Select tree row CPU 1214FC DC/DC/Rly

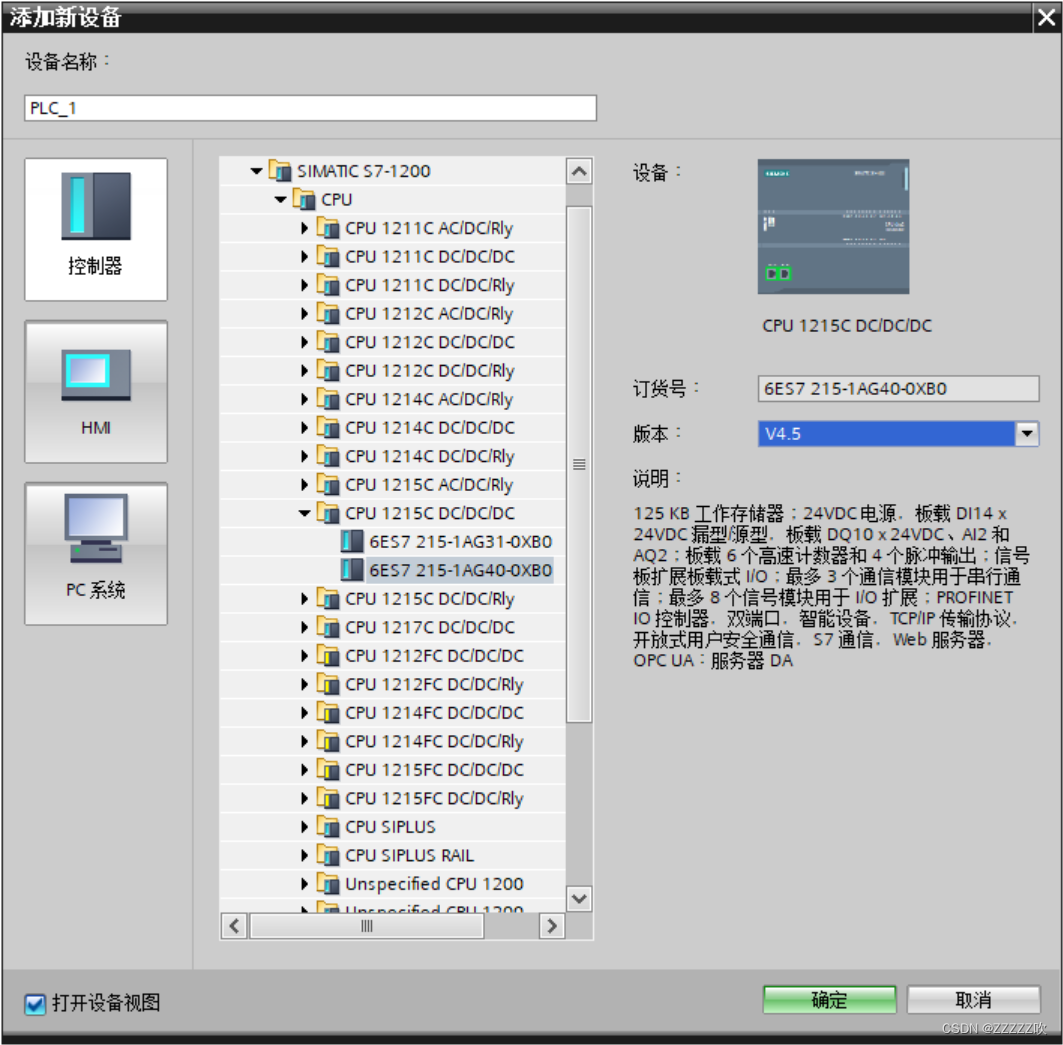(x=392, y=741)
